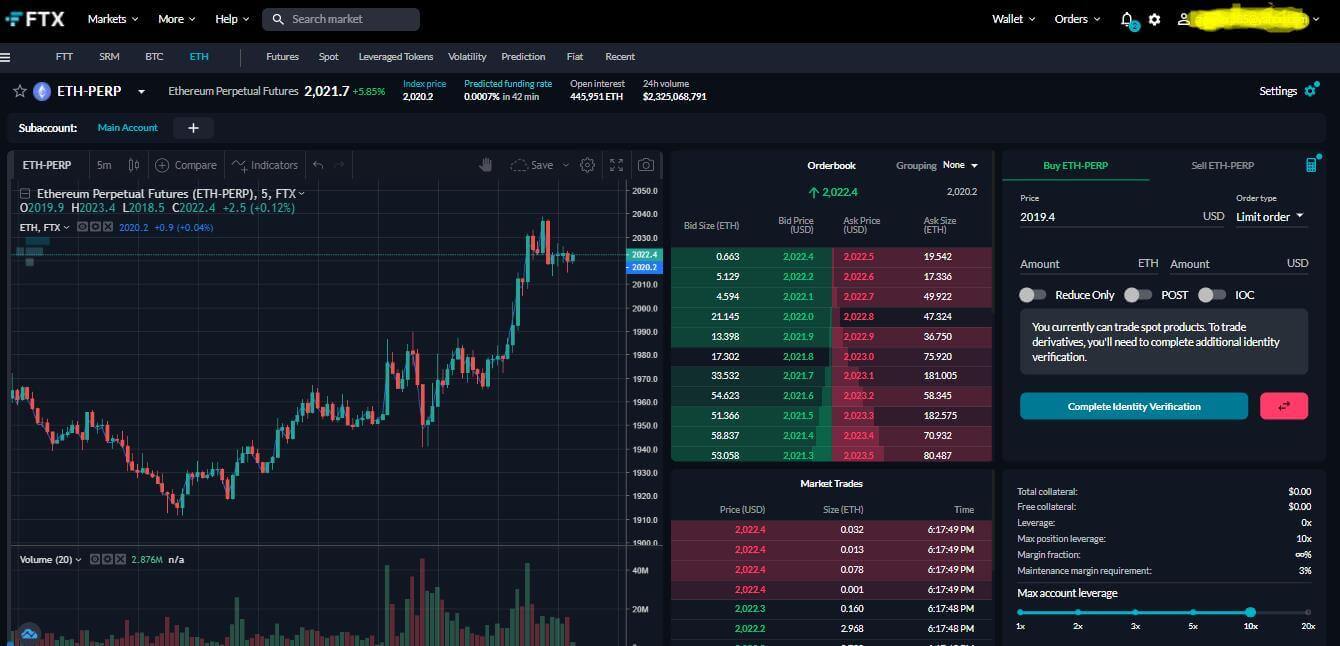
Task: Click the pink swap arrows button
Action: 1284,406
